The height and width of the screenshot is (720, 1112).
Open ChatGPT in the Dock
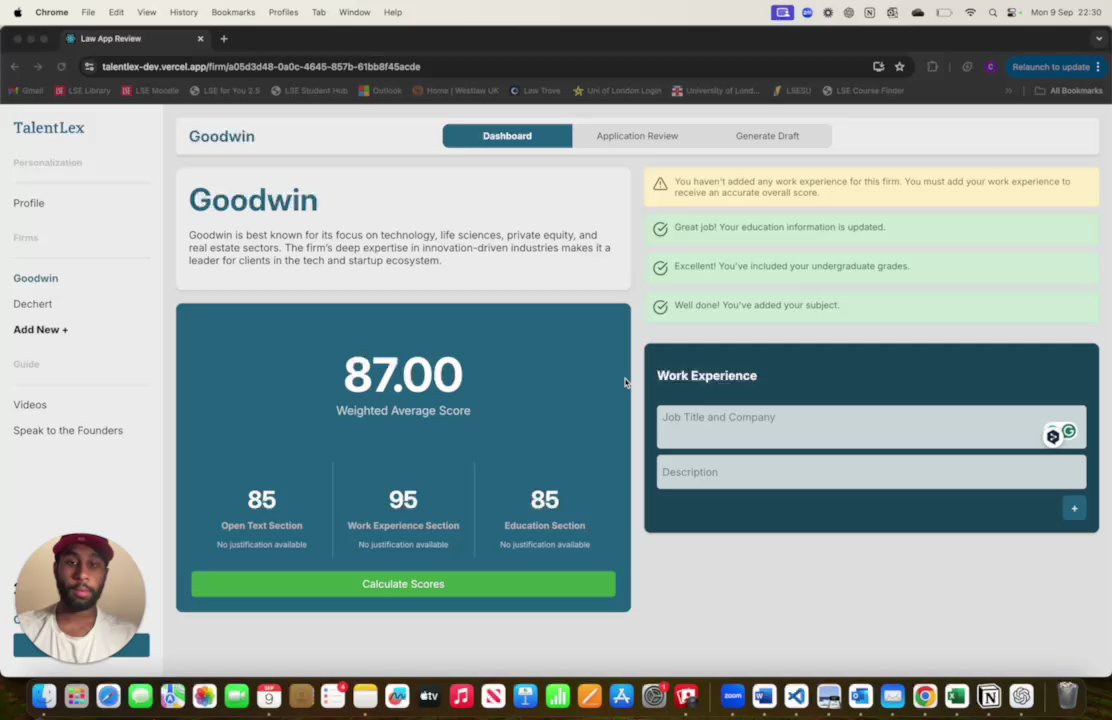tap(1021, 696)
